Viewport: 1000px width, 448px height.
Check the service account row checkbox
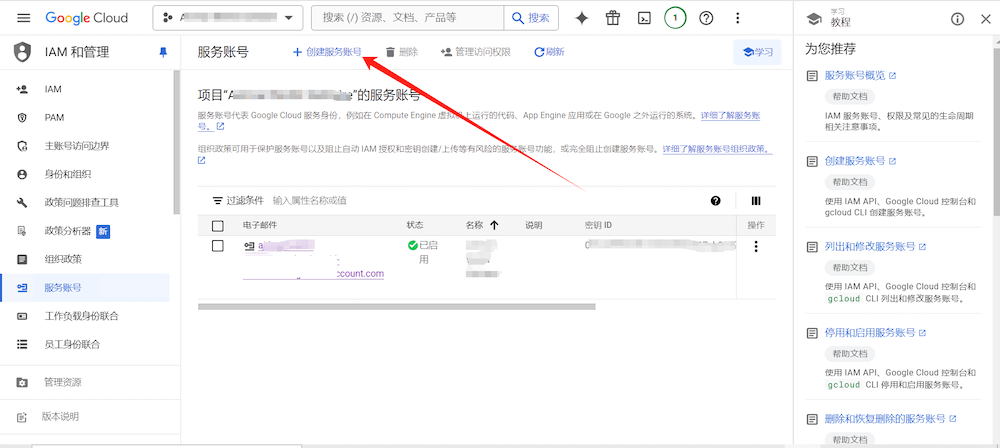[218, 246]
